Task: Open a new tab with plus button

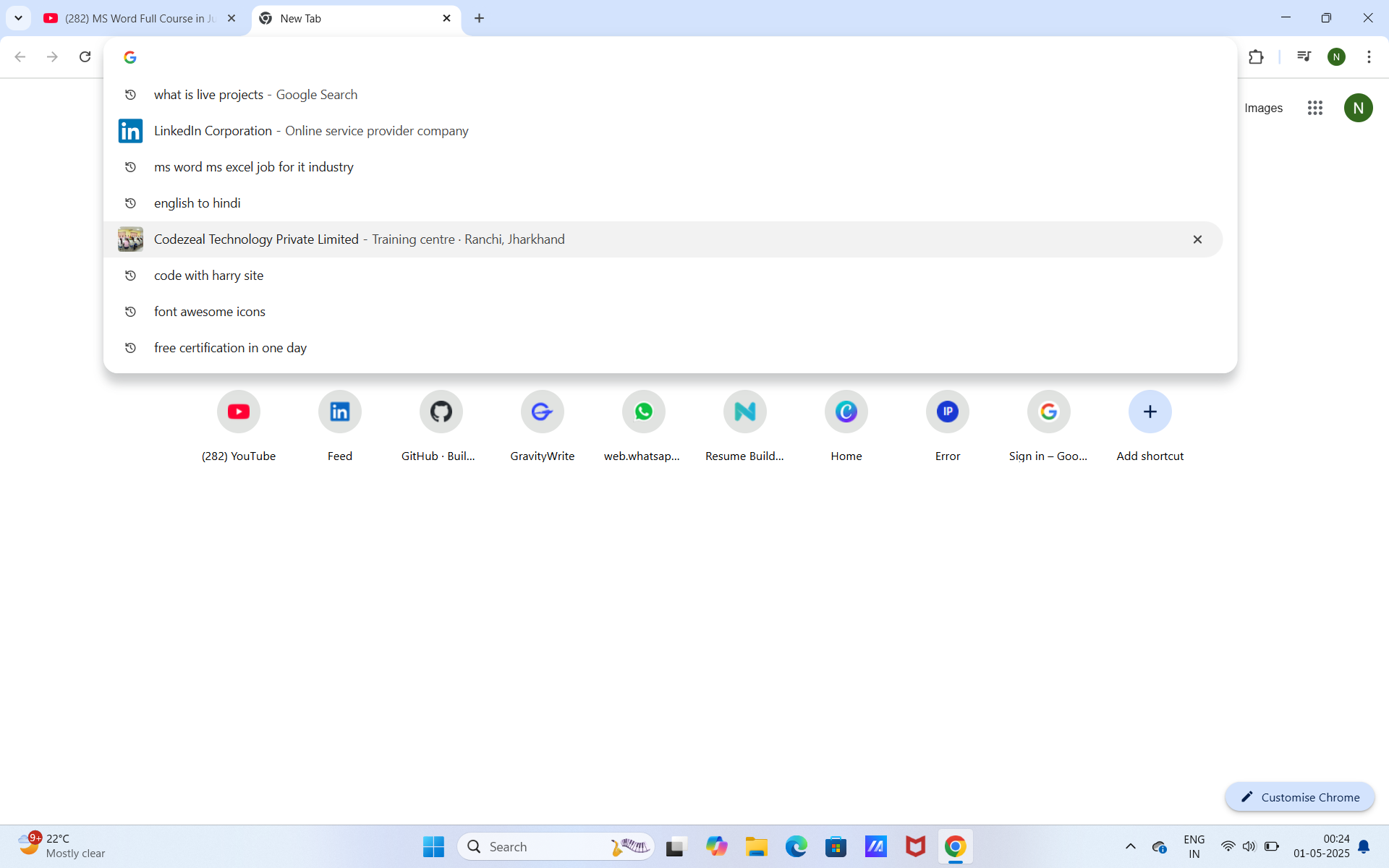Action: pyautogui.click(x=479, y=18)
